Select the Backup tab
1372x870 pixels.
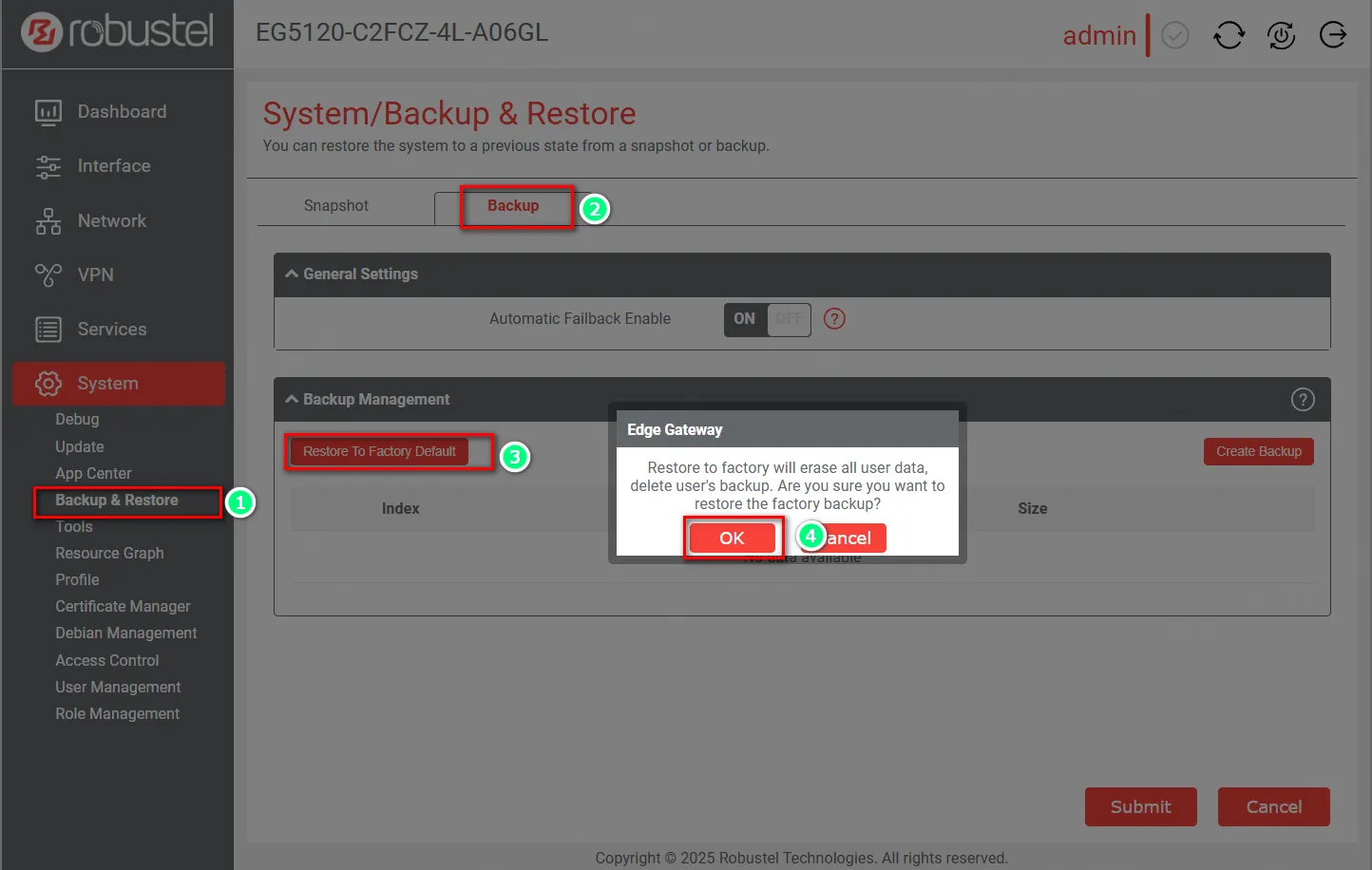click(x=513, y=206)
